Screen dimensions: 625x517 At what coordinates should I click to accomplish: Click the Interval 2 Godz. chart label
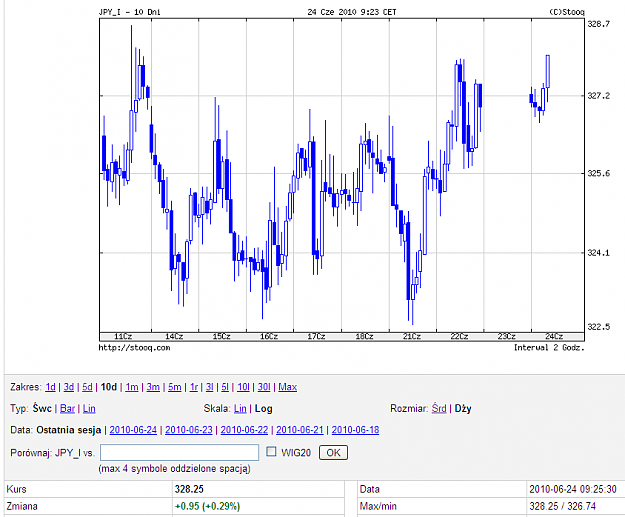(549, 348)
